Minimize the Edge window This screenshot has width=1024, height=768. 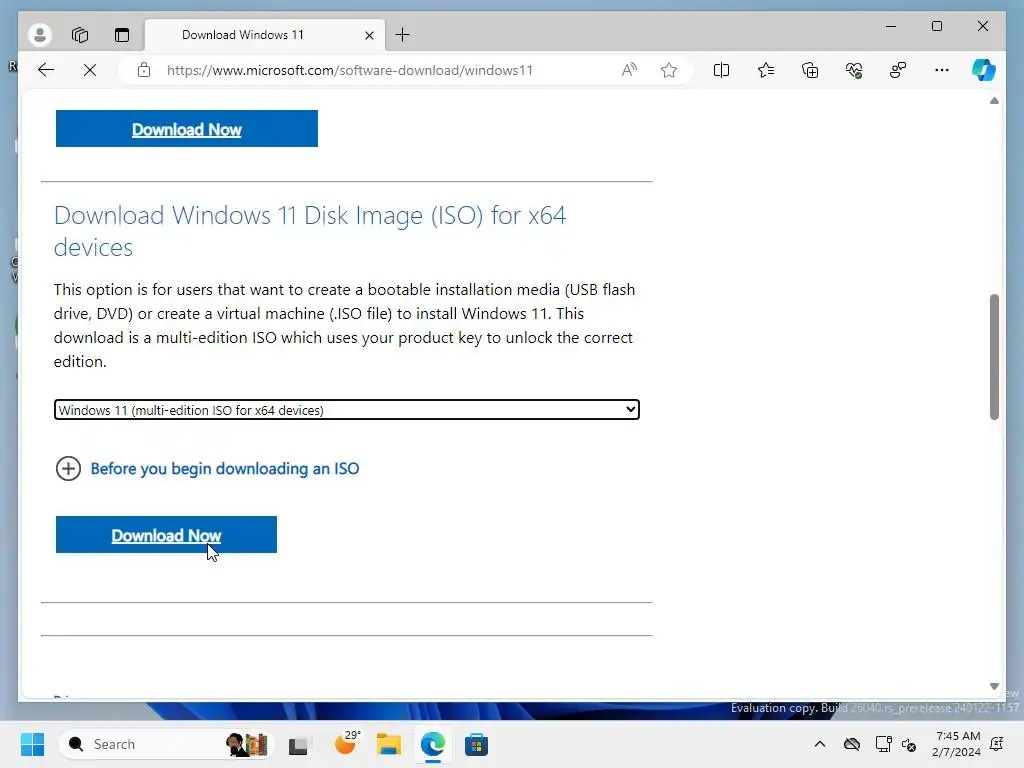pos(891,26)
